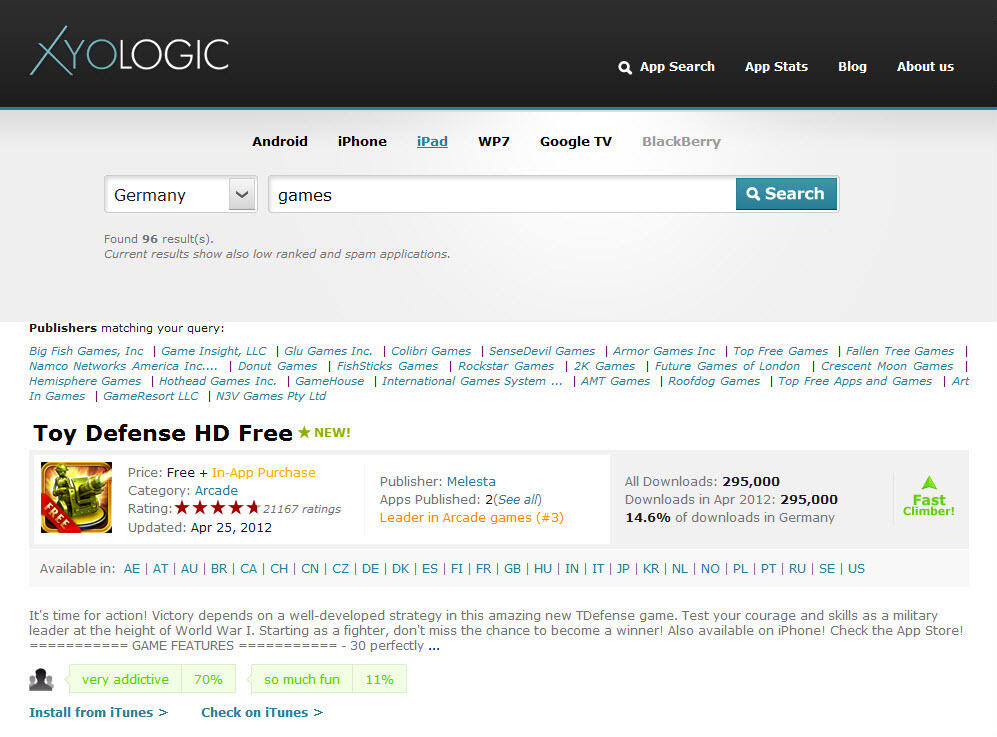
Task: Select the BlackBerry platform tab
Action: pos(681,141)
